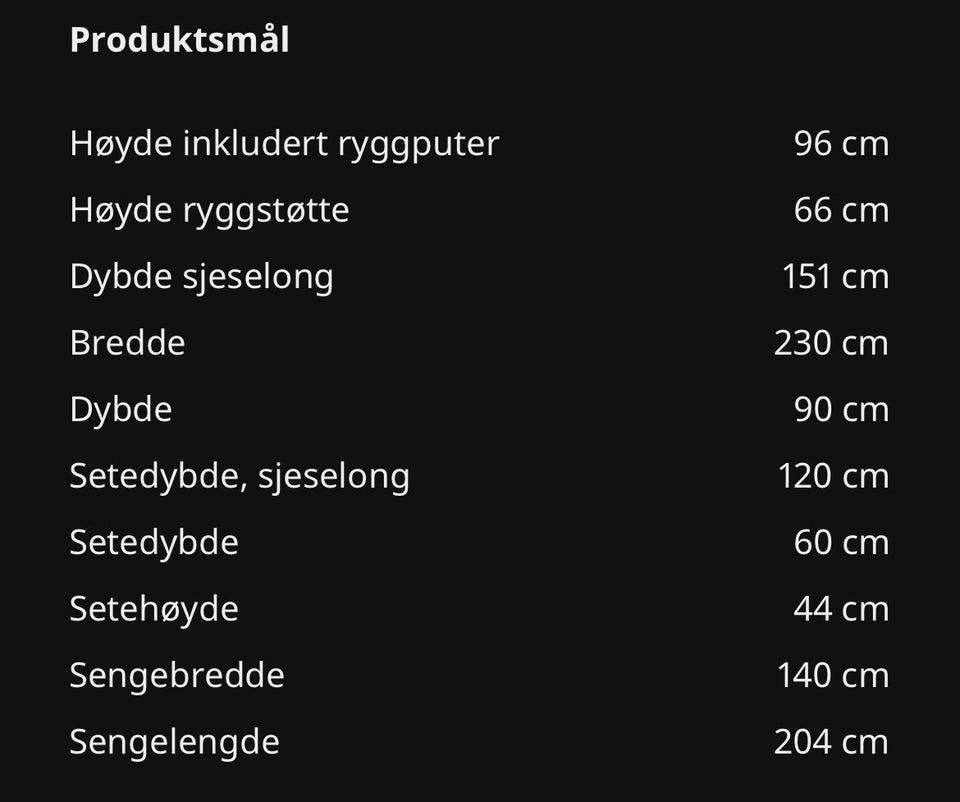Select the standalone 'Dybde' label

click(120, 410)
